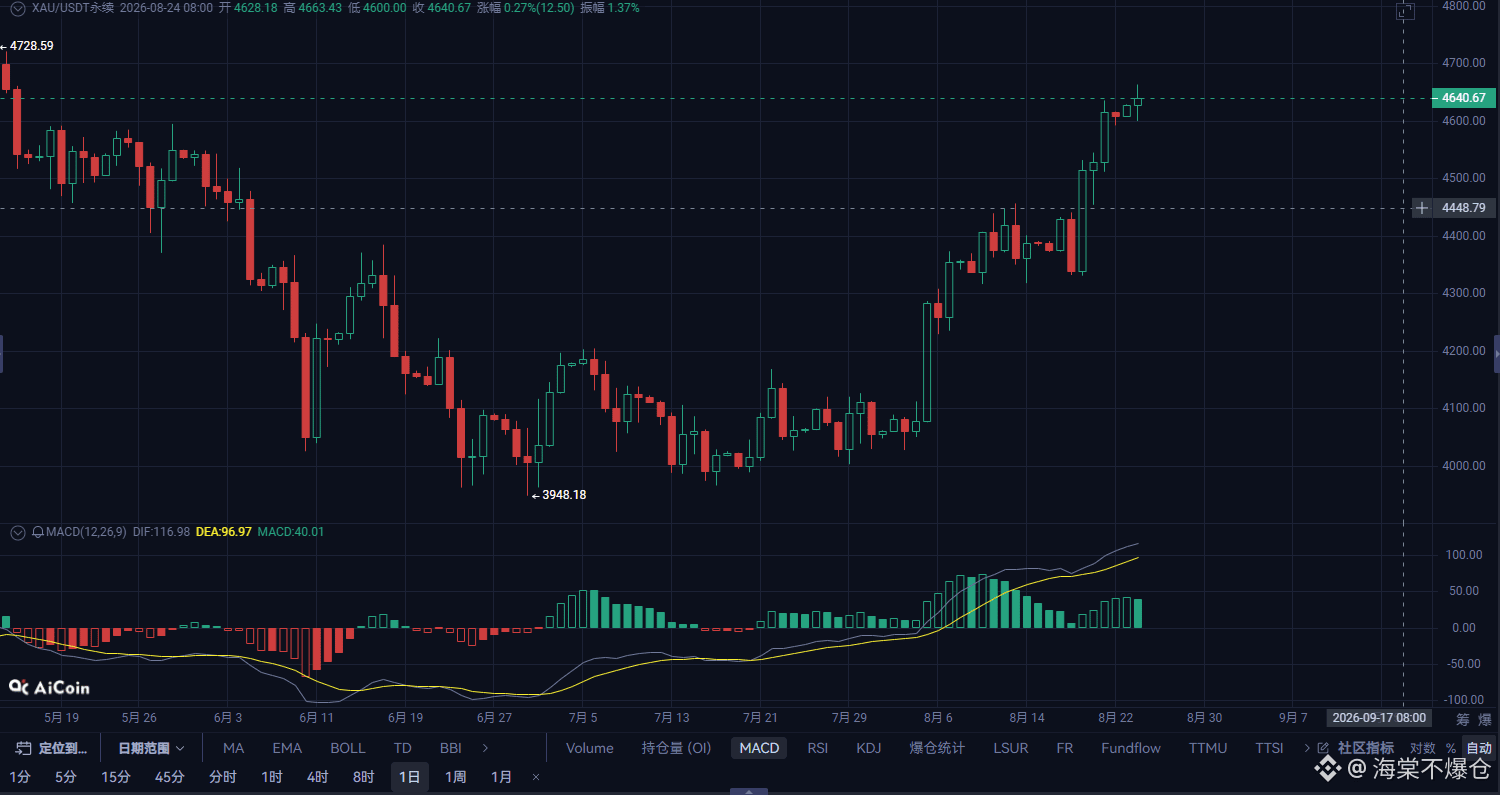
Task: Select the Fundflow indicator
Action: (x=1131, y=748)
